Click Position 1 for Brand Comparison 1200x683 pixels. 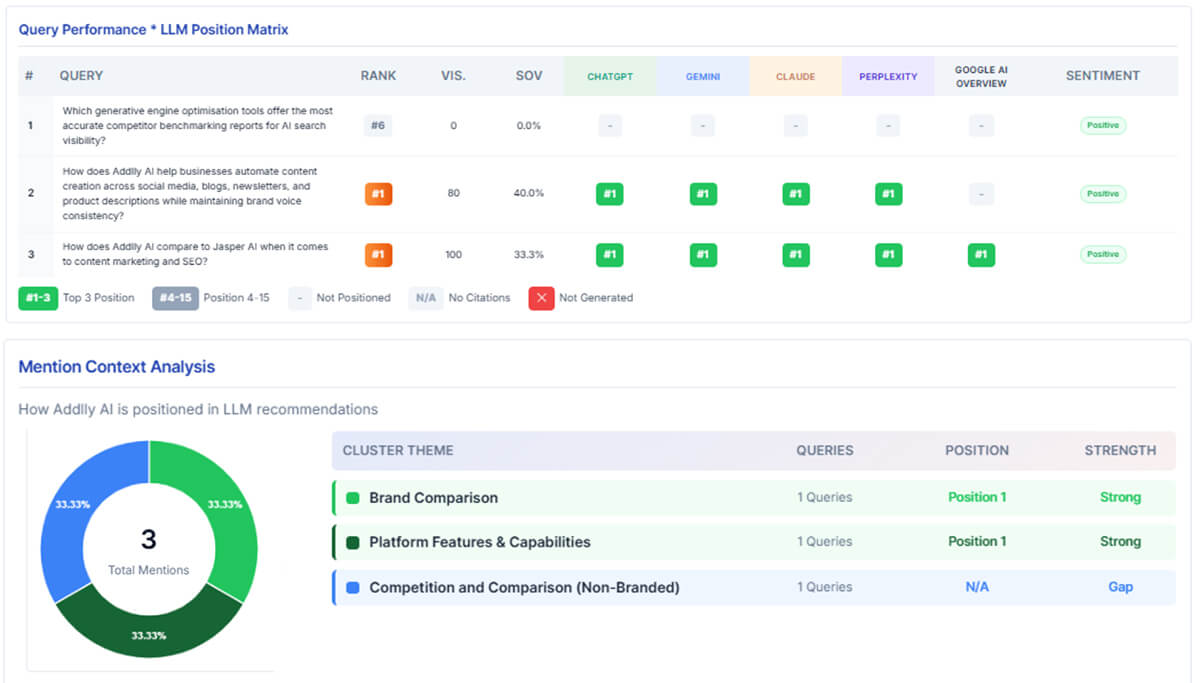coord(977,497)
